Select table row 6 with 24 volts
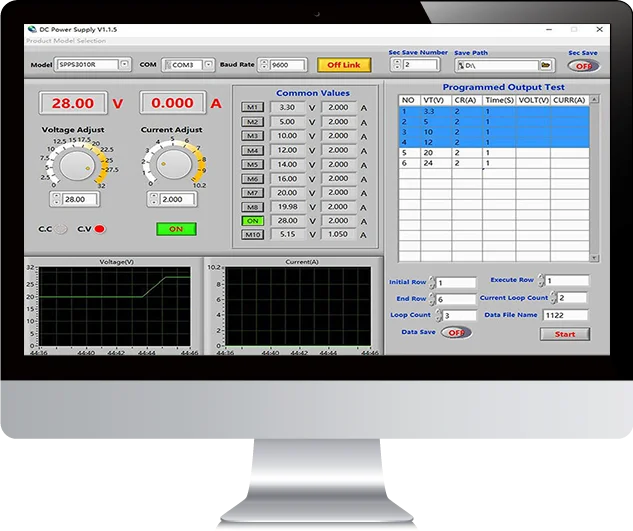This screenshot has height=531, width=633. (x=494, y=163)
